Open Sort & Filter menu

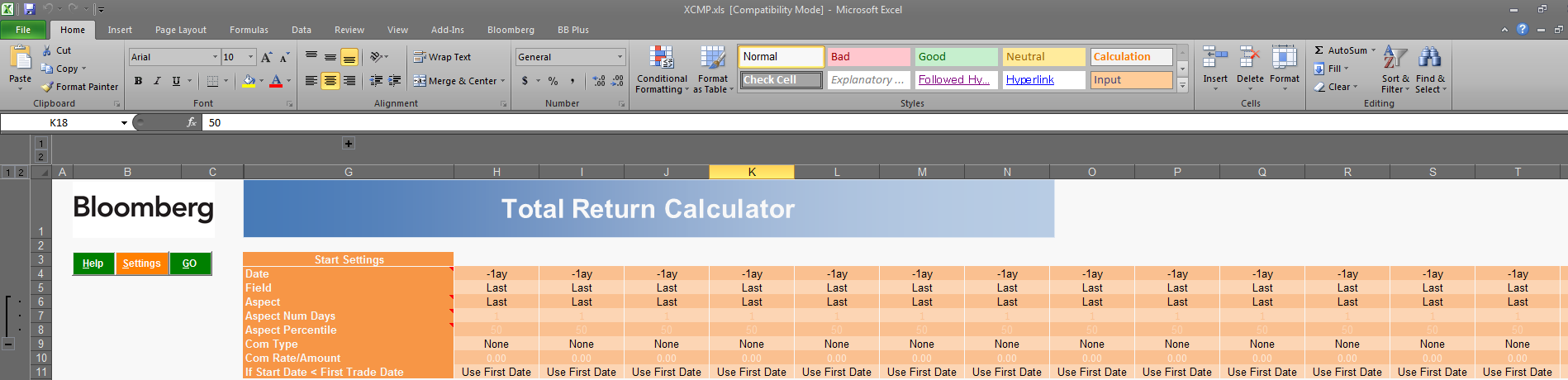[x=1395, y=69]
